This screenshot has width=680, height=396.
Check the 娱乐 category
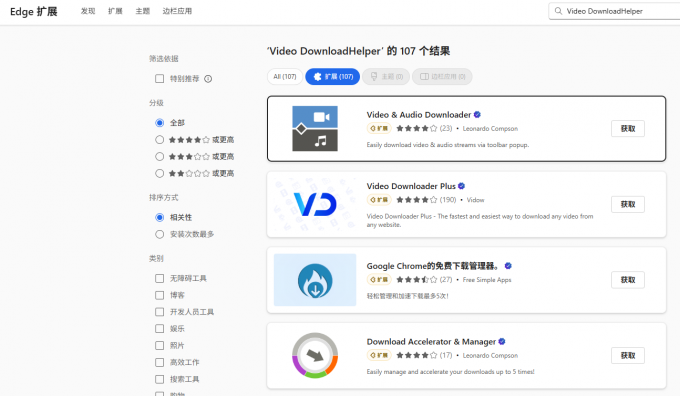(160, 328)
